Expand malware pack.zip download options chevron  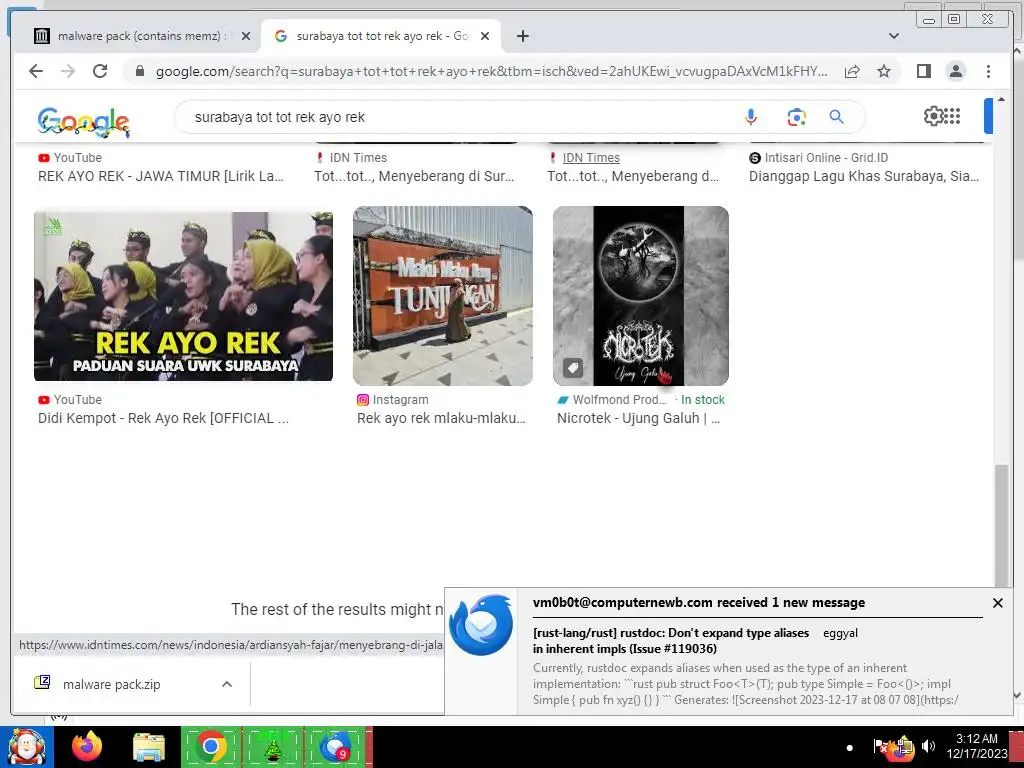(227, 684)
